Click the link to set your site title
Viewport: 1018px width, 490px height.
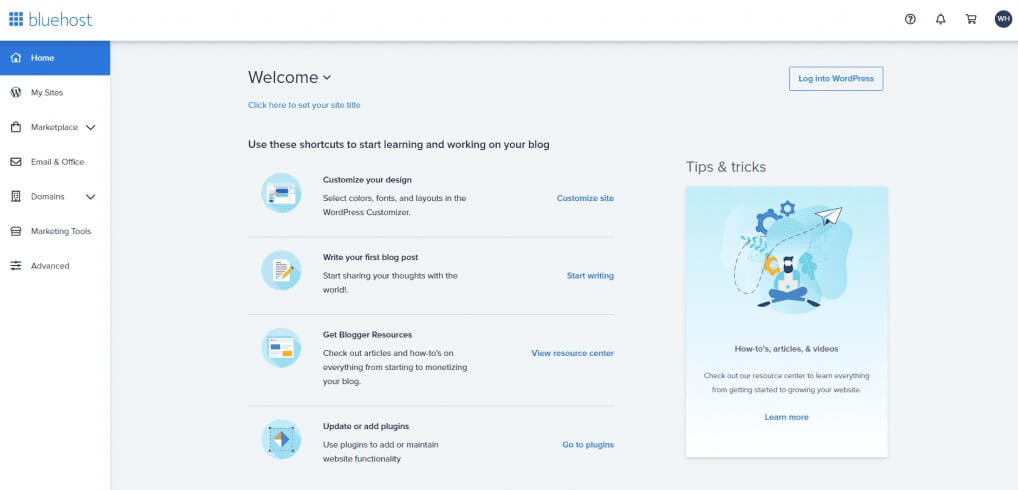pos(304,105)
